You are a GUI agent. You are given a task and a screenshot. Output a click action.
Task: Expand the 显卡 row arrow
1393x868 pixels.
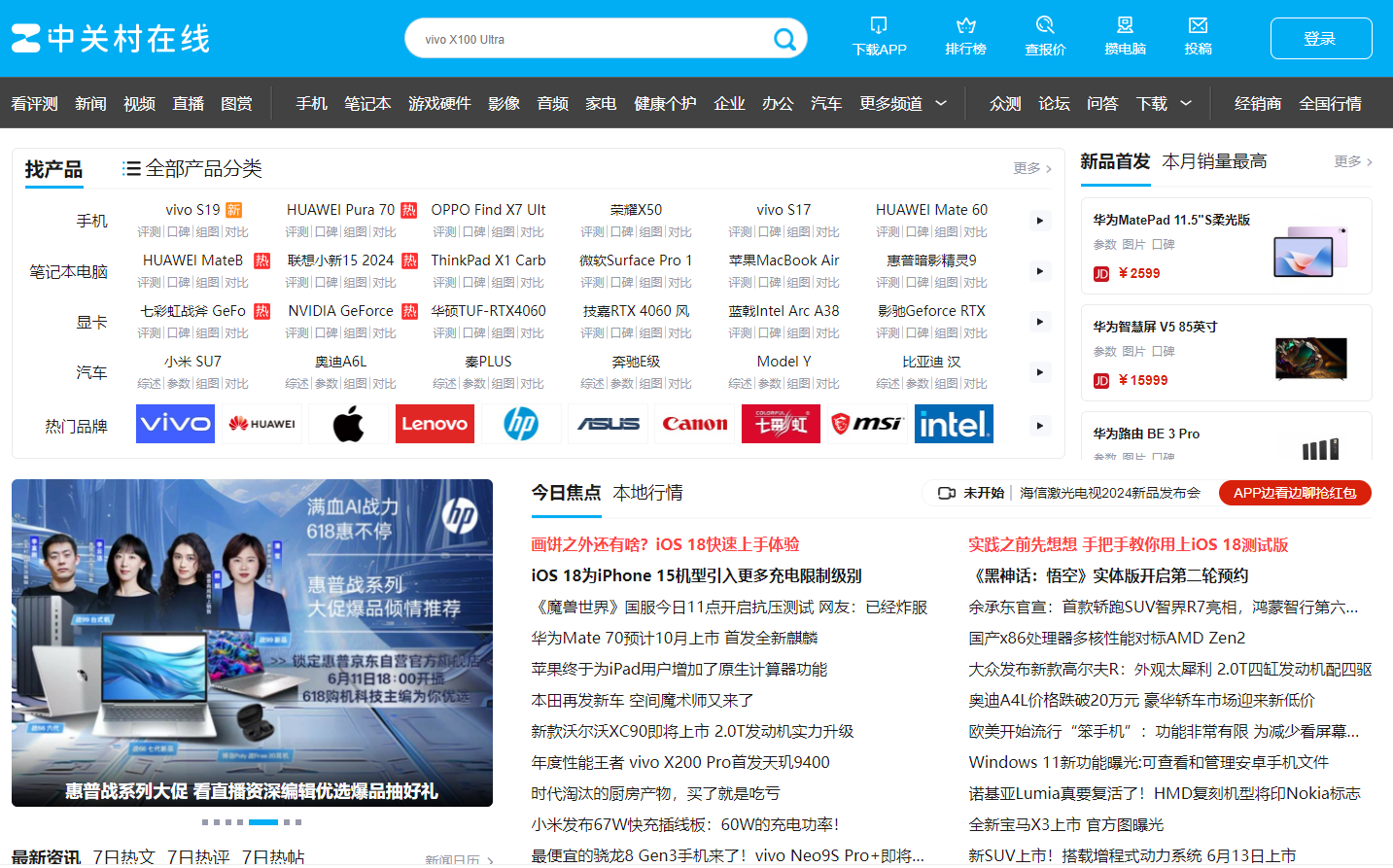point(1040,322)
